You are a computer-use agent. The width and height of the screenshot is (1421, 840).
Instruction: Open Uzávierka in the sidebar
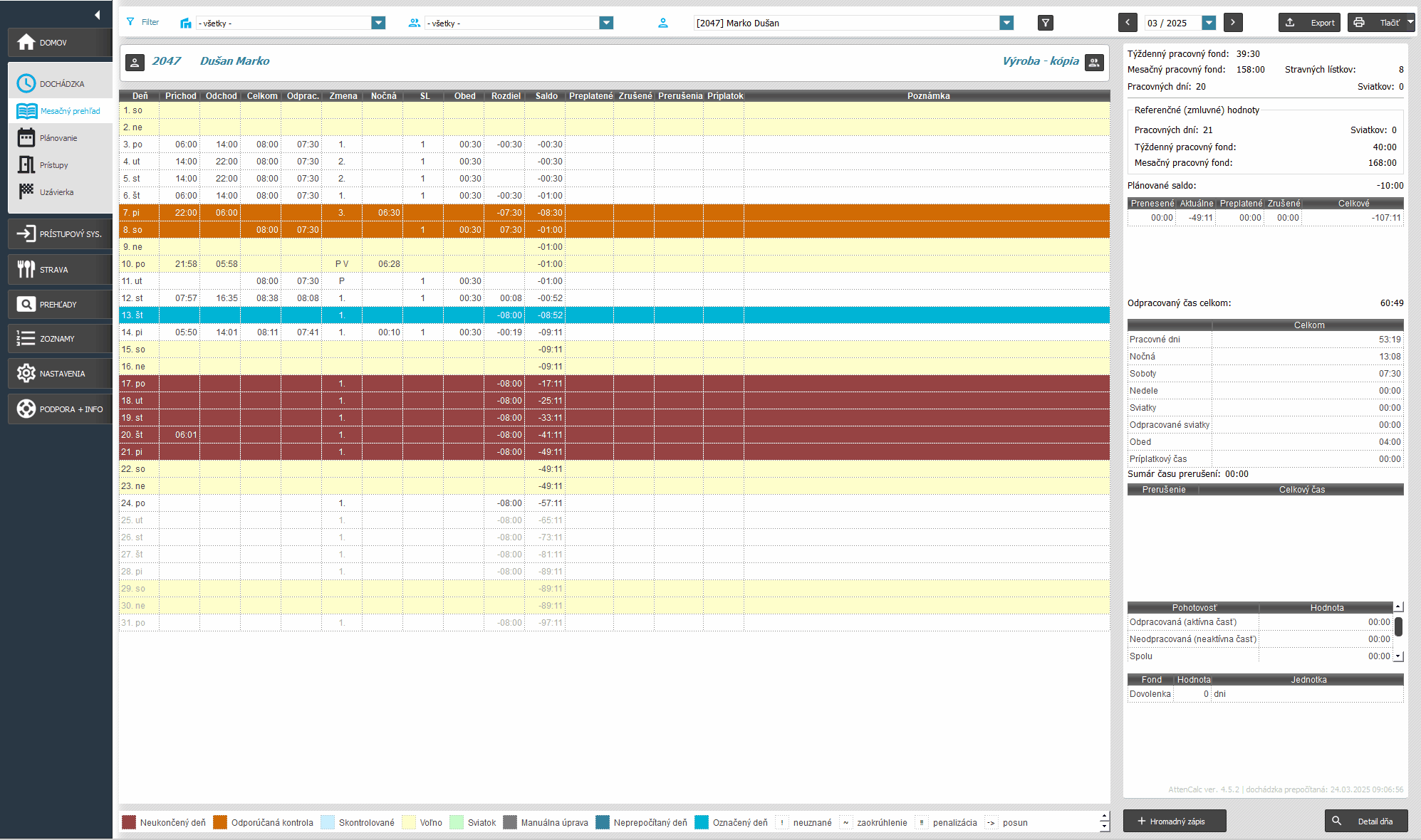(x=56, y=192)
